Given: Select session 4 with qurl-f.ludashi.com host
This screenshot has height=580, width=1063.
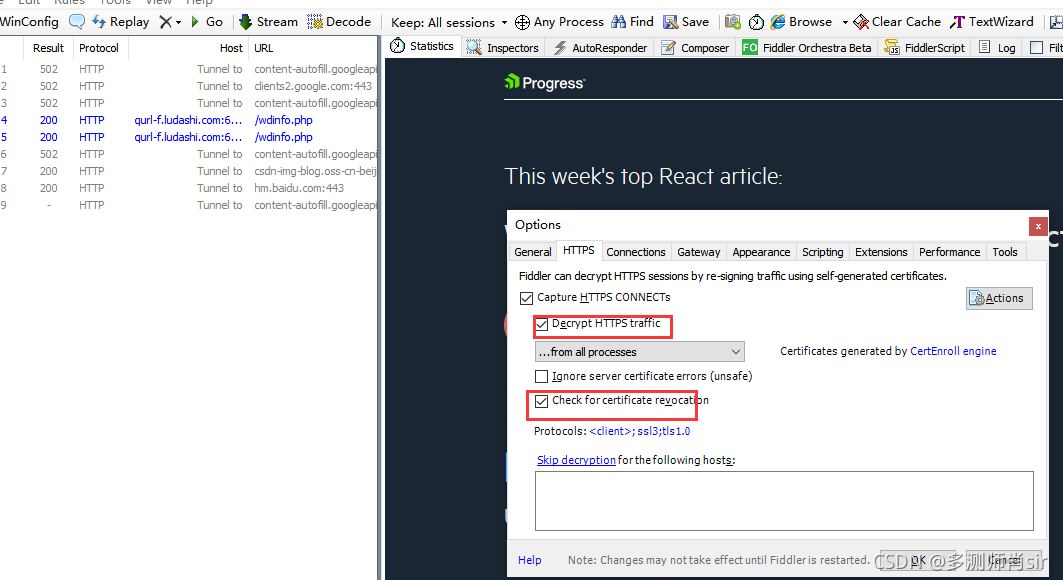Looking at the screenshot, I should (188, 120).
